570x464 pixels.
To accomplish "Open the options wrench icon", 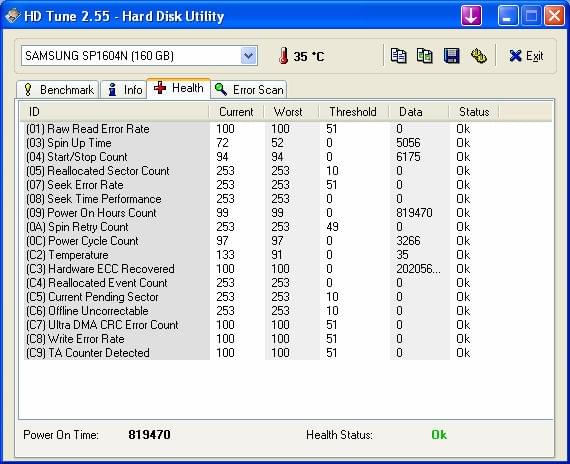I will [478, 56].
